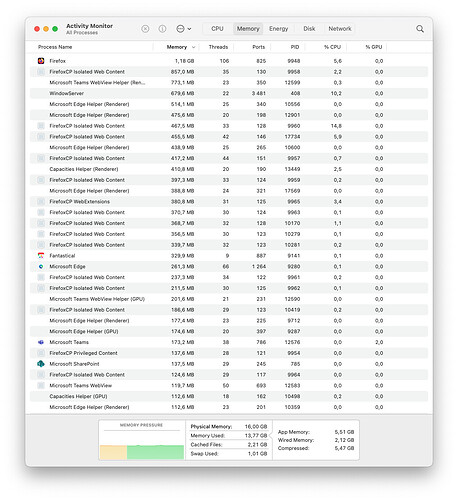Click the Microsoft Teams app icon

pyautogui.click(x=41, y=342)
